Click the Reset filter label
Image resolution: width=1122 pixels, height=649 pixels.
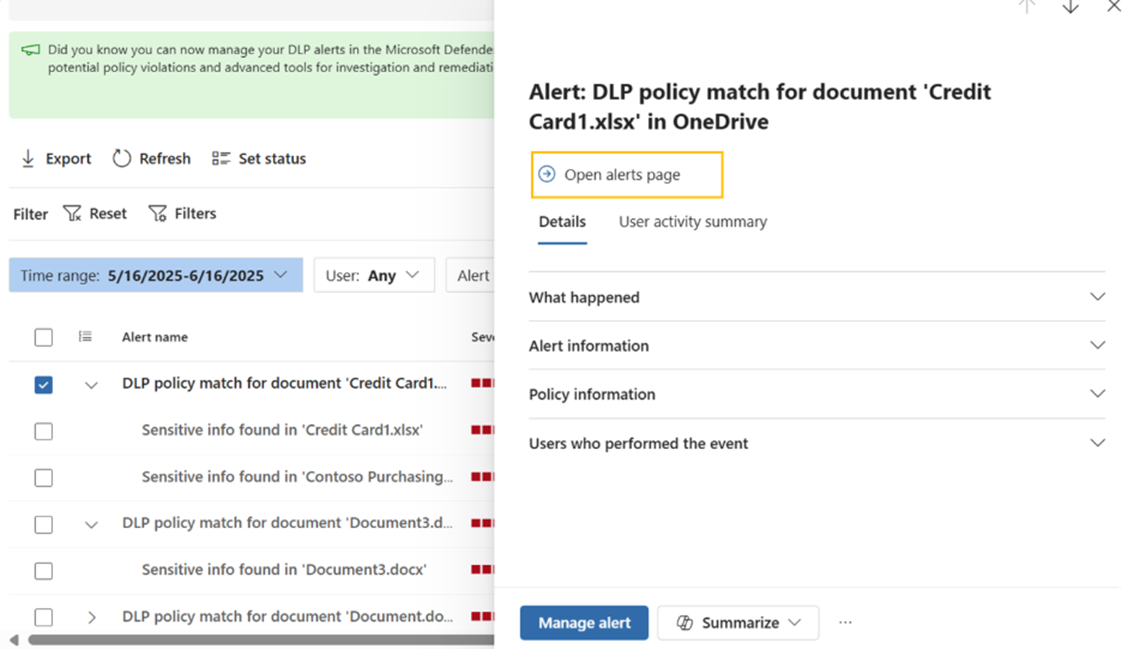point(108,213)
